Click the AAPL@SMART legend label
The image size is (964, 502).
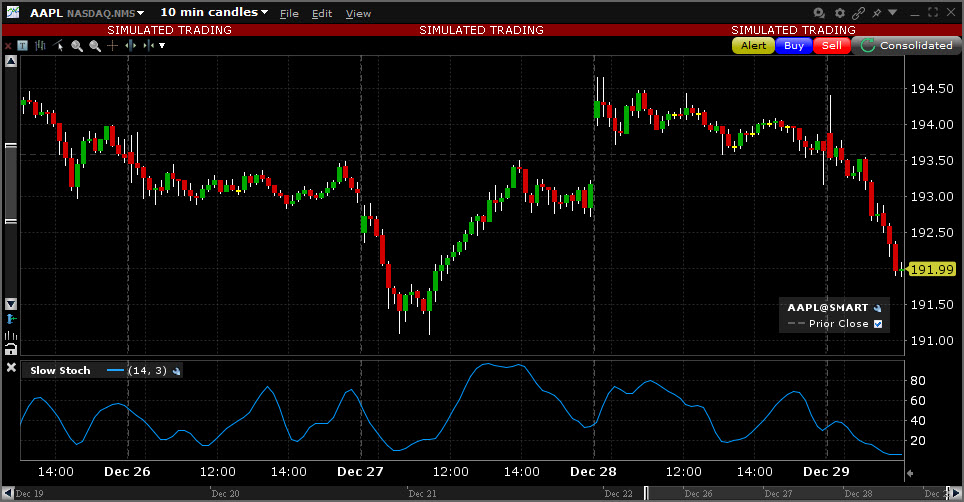coord(828,307)
